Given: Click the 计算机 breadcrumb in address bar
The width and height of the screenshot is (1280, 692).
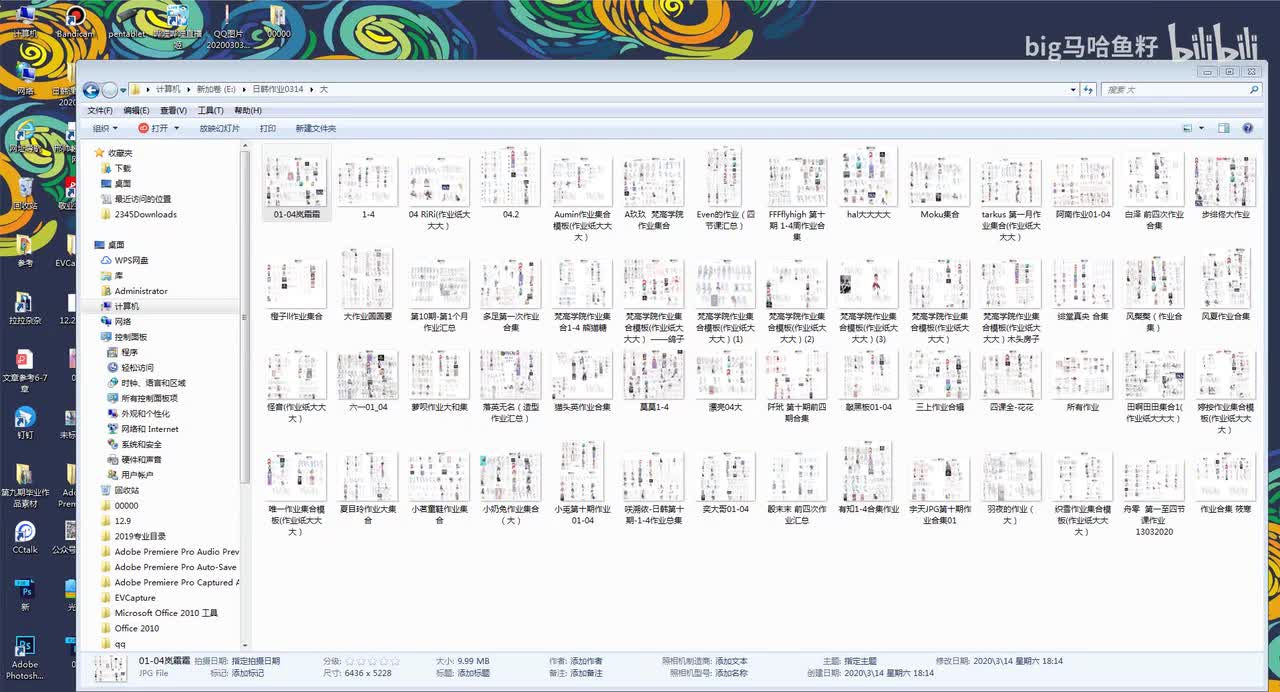Looking at the screenshot, I should (x=168, y=90).
